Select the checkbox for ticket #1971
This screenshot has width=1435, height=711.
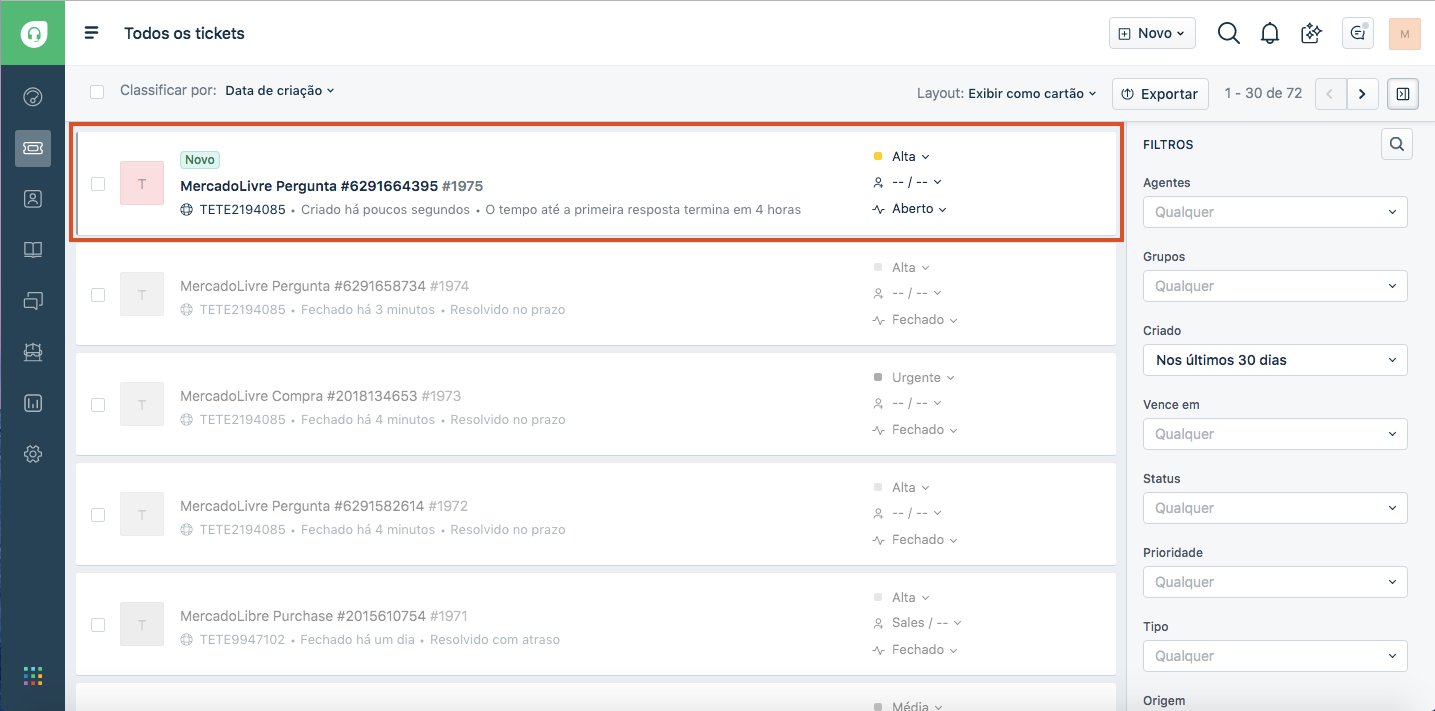(x=98, y=625)
